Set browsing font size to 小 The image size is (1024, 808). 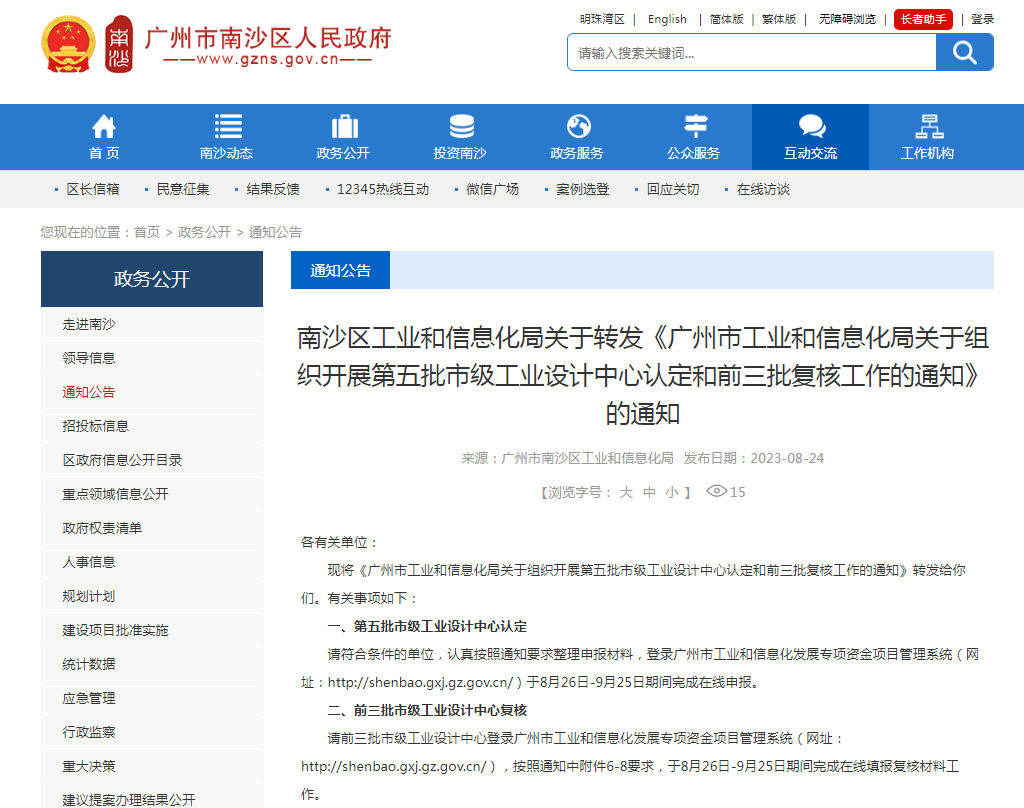pyautogui.click(x=672, y=492)
